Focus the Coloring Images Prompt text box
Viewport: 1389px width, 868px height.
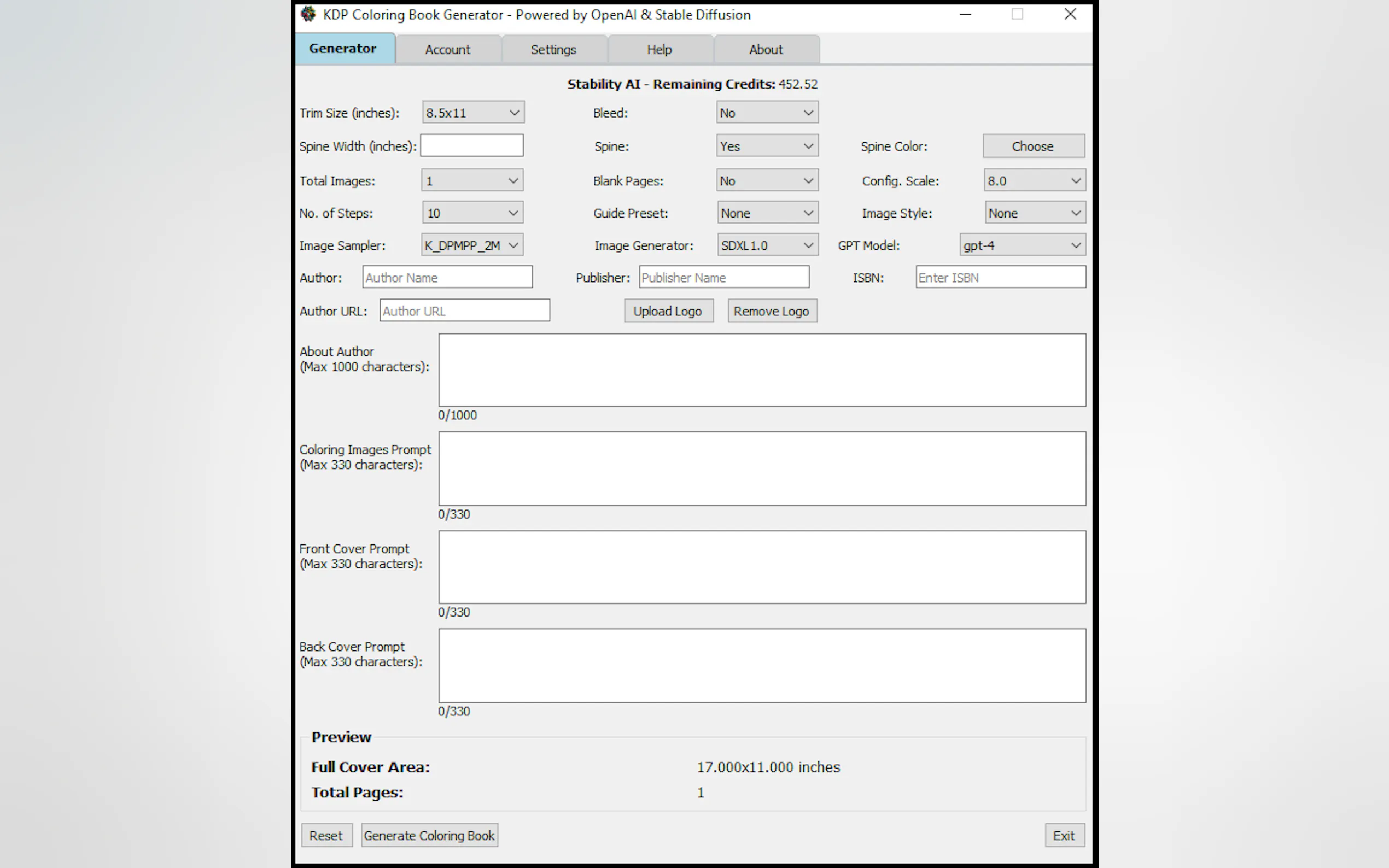click(761, 468)
